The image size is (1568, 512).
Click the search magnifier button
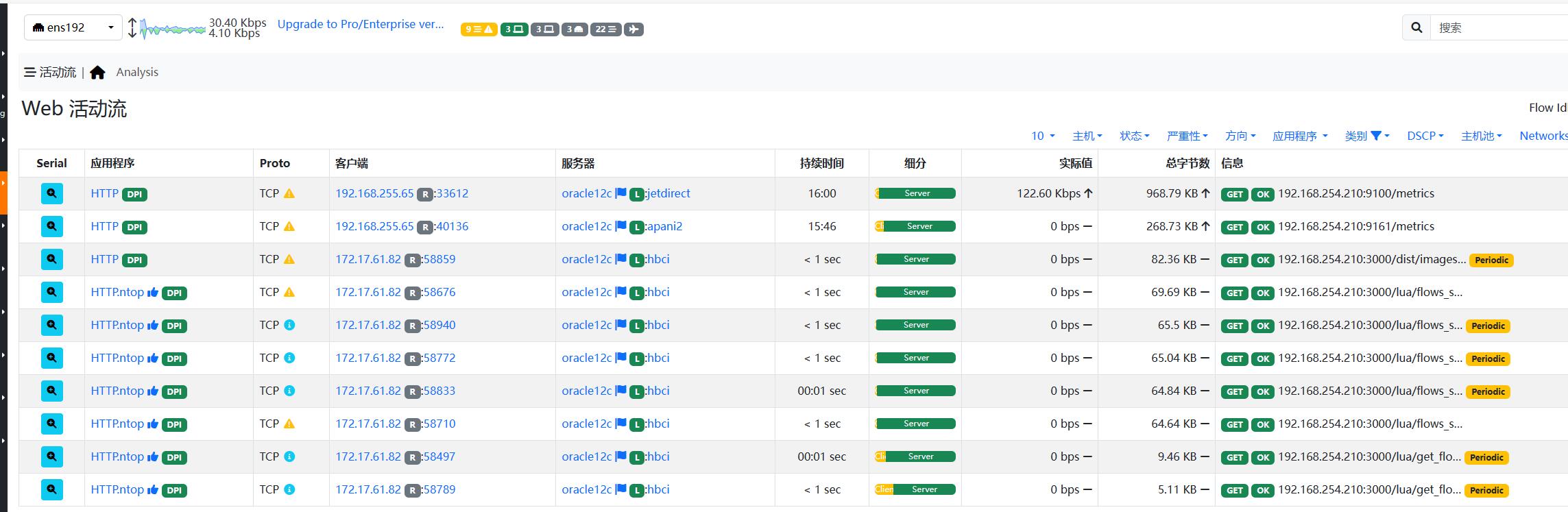(1416, 27)
